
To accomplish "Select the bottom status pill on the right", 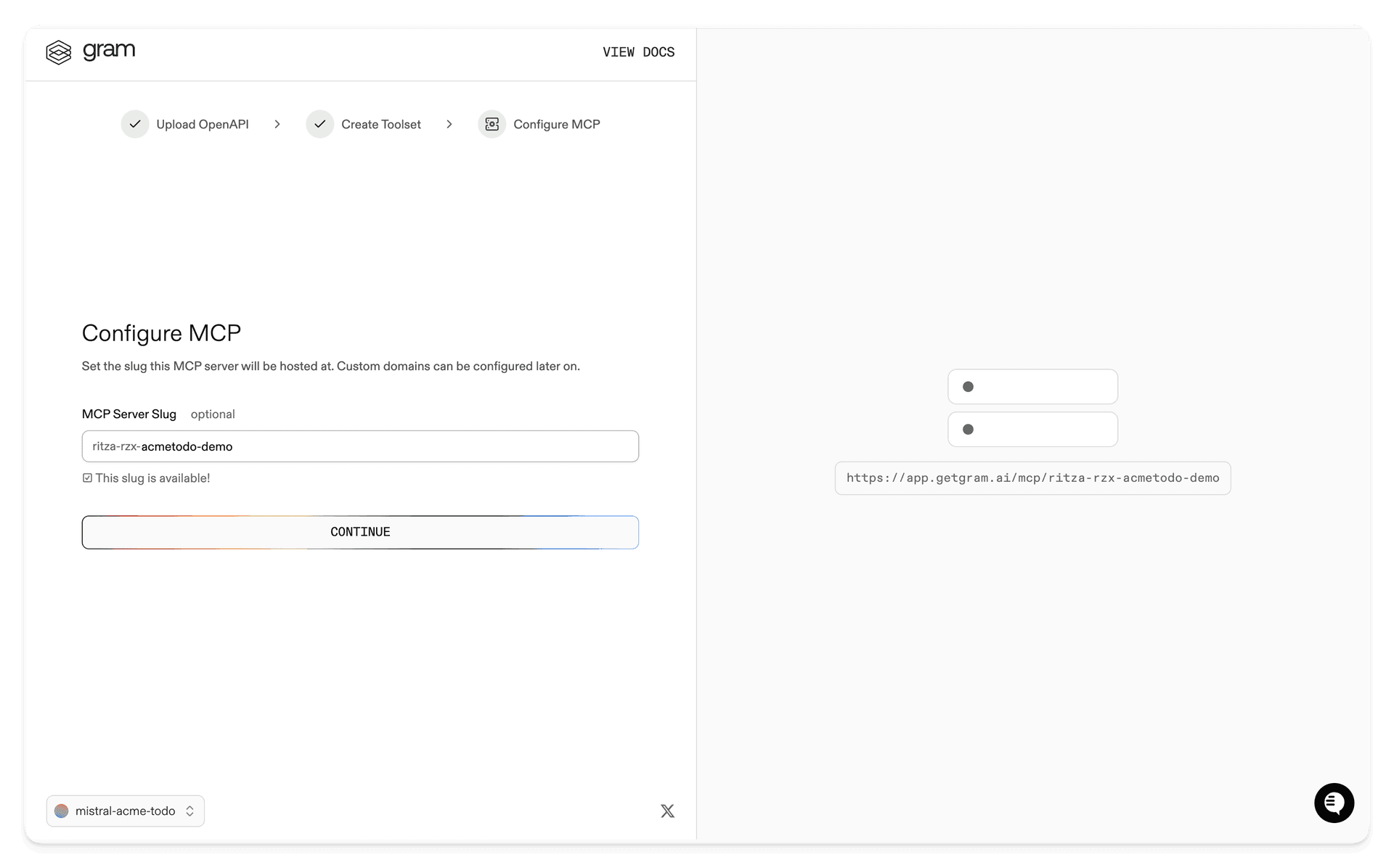I will pos(1032,429).
